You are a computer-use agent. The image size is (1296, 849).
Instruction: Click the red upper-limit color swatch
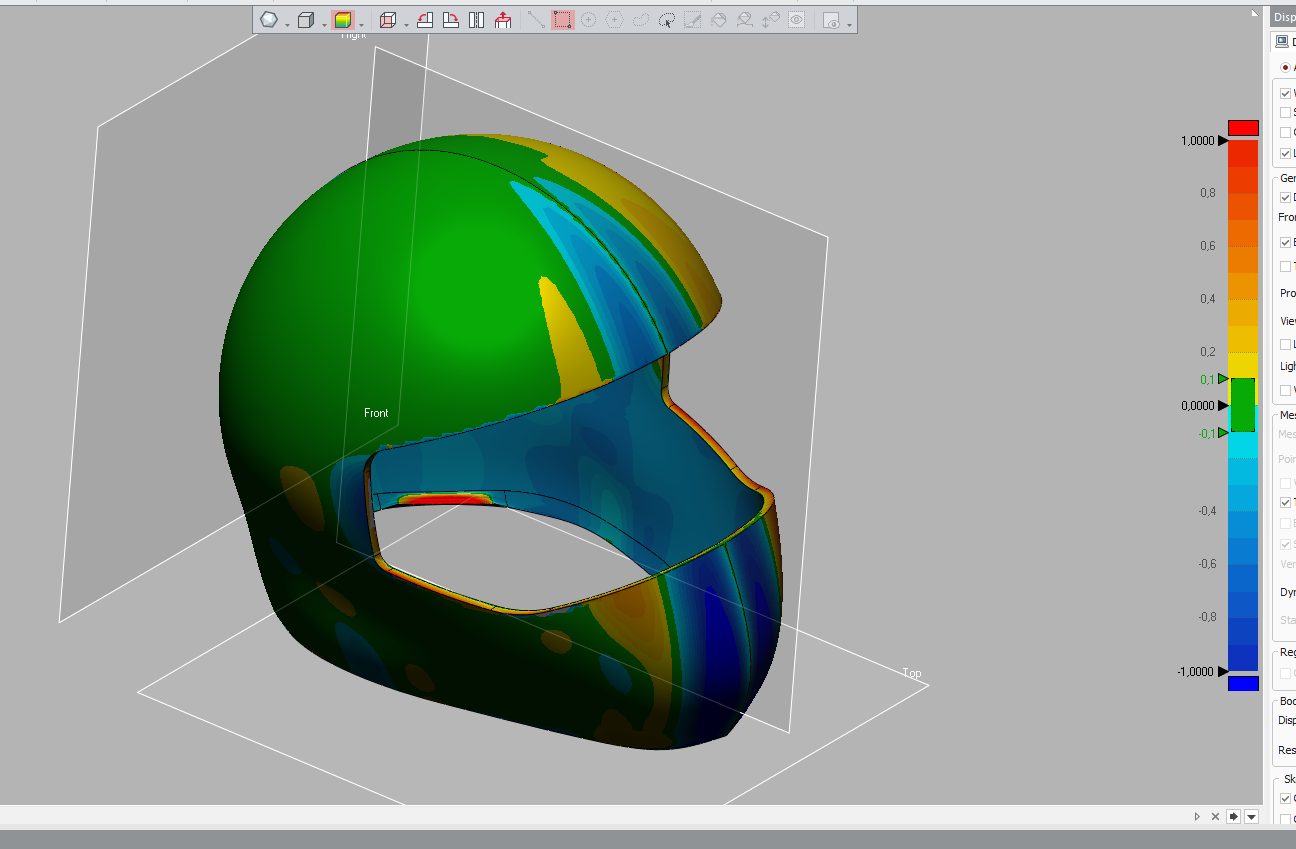[x=1243, y=128]
